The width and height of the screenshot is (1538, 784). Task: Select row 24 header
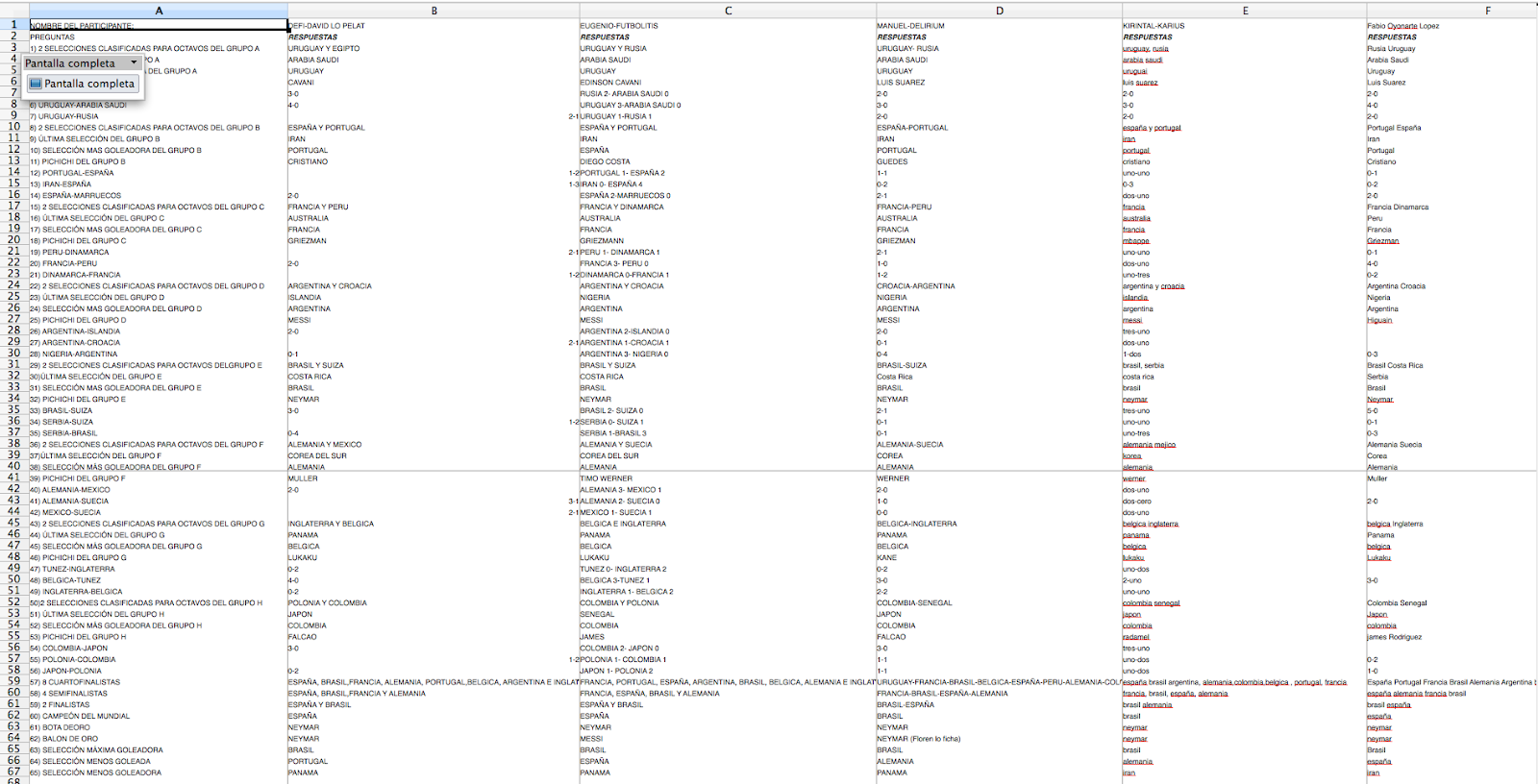click(x=13, y=285)
